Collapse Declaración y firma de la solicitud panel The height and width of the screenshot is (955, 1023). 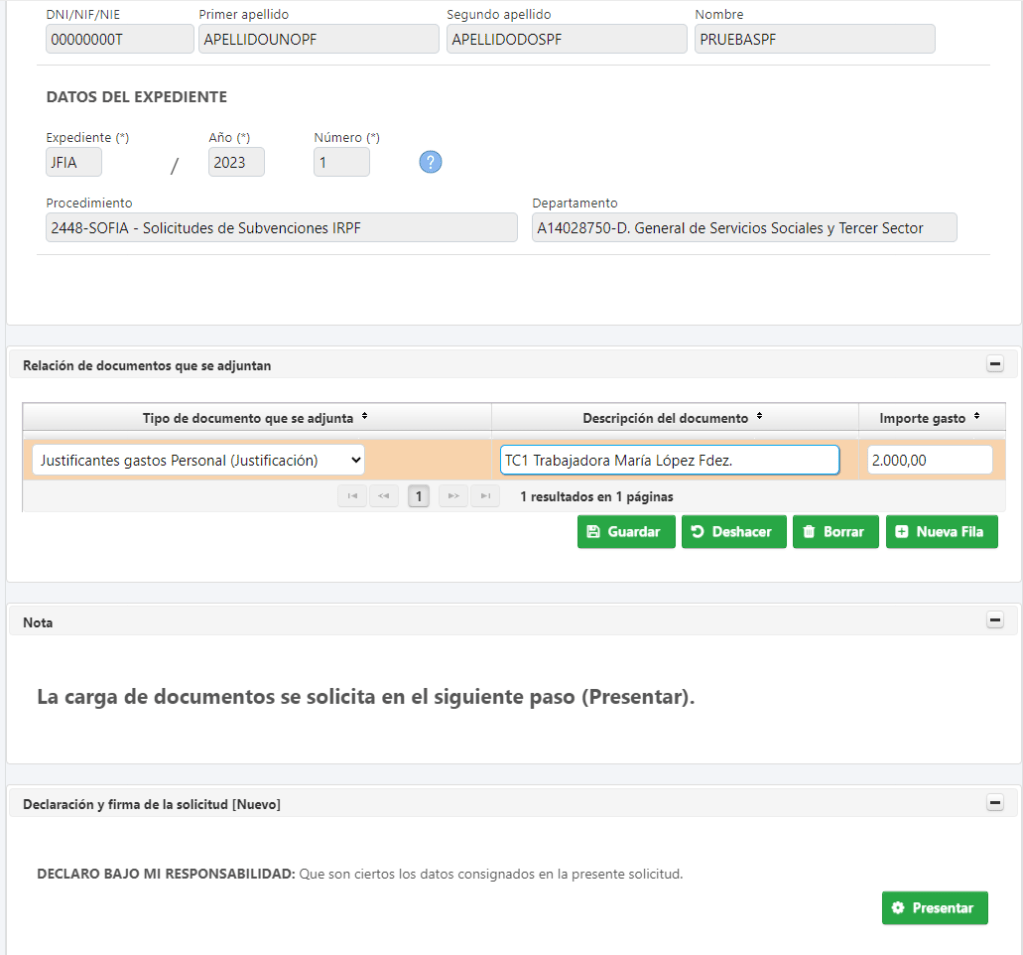[x=995, y=803]
